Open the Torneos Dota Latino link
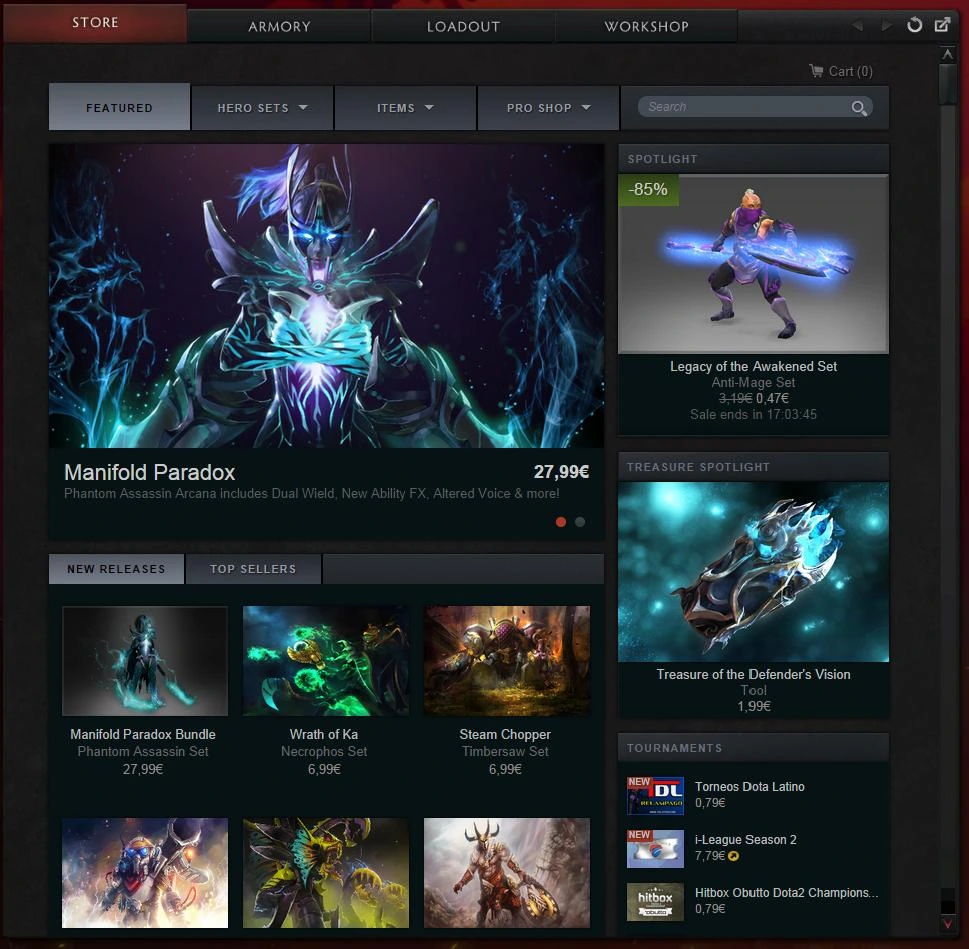 tap(750, 787)
